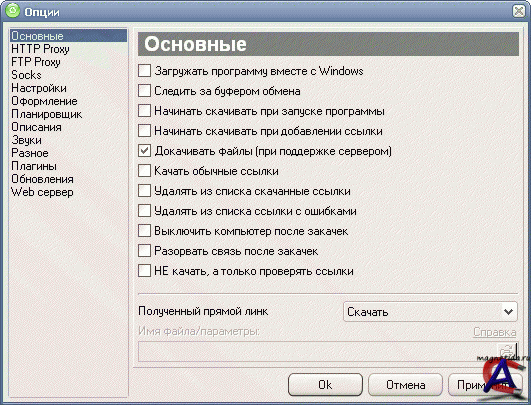Check Начинать скачивать при добавлении ссылки
Screen dimensions: 531x405
pyautogui.click(x=145, y=131)
